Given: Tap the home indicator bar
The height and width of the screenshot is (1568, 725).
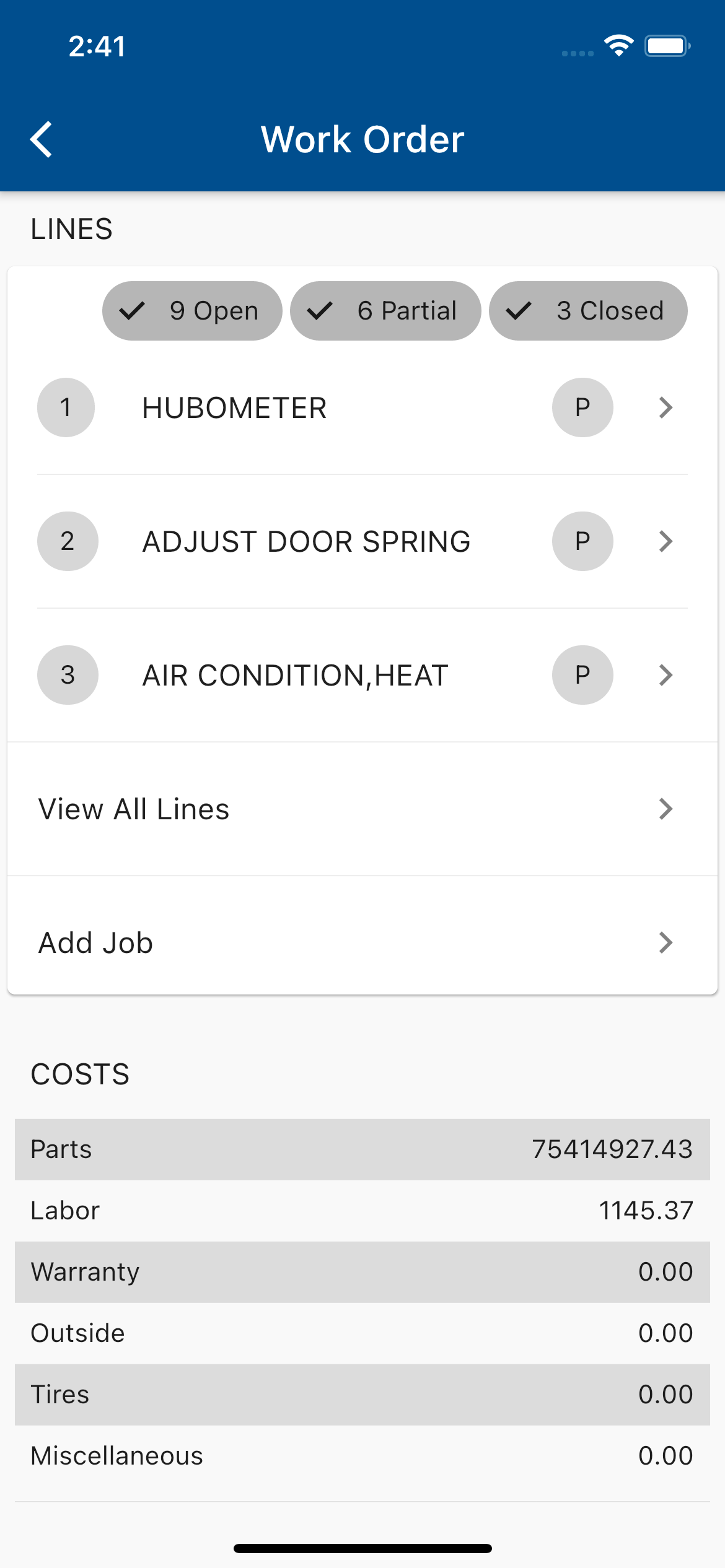Looking at the screenshot, I should 362,1548.
